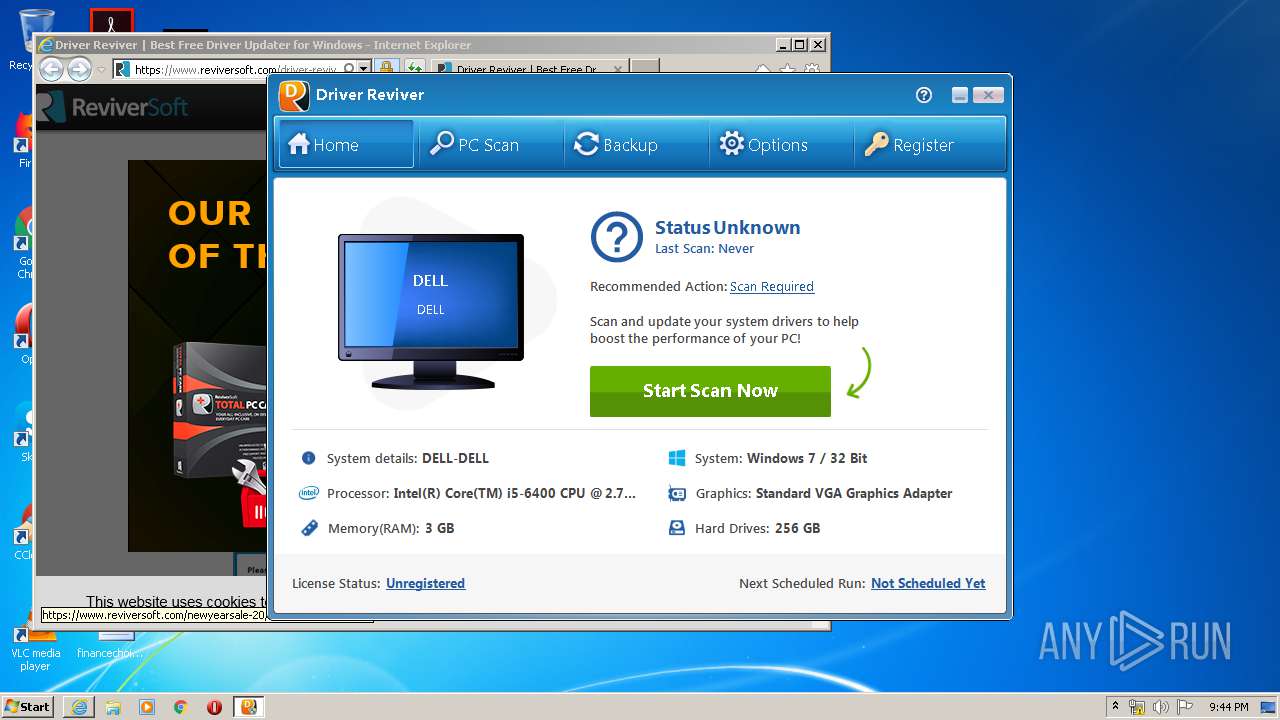Select the Driver Reviver browser tab

coord(528,69)
